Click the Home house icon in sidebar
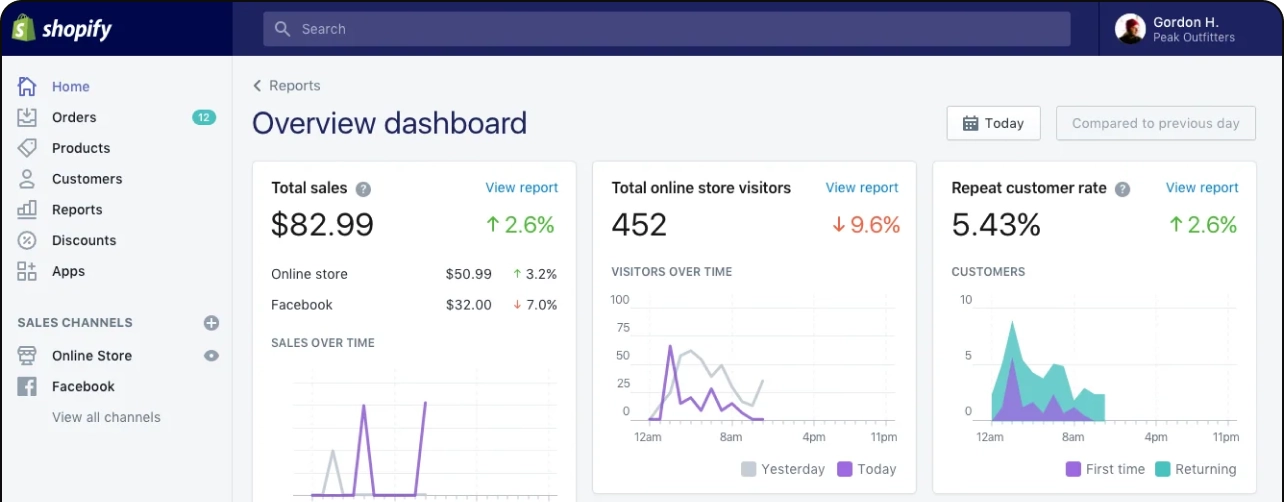The height and width of the screenshot is (502, 1284). [x=27, y=86]
